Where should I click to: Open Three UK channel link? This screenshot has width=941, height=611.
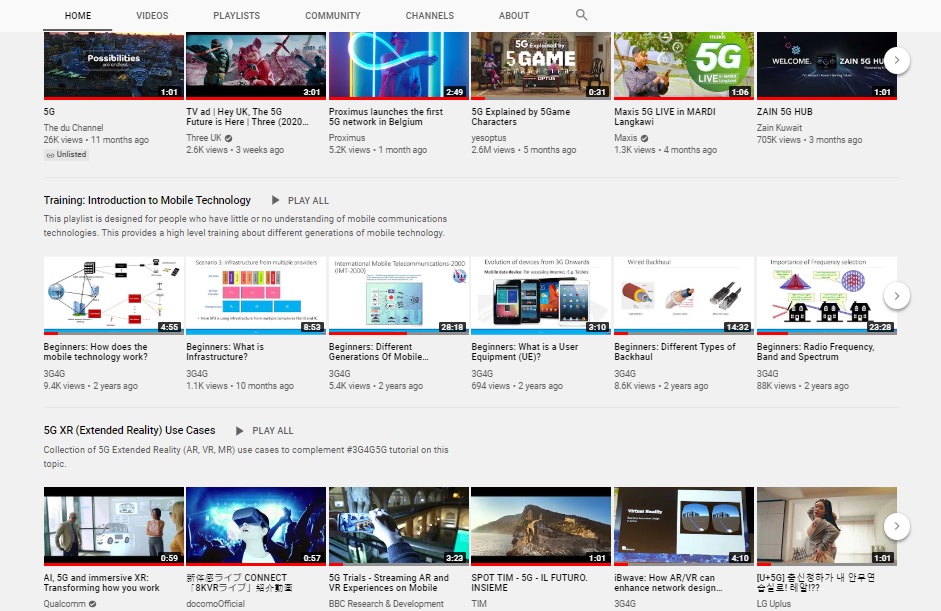pos(203,138)
